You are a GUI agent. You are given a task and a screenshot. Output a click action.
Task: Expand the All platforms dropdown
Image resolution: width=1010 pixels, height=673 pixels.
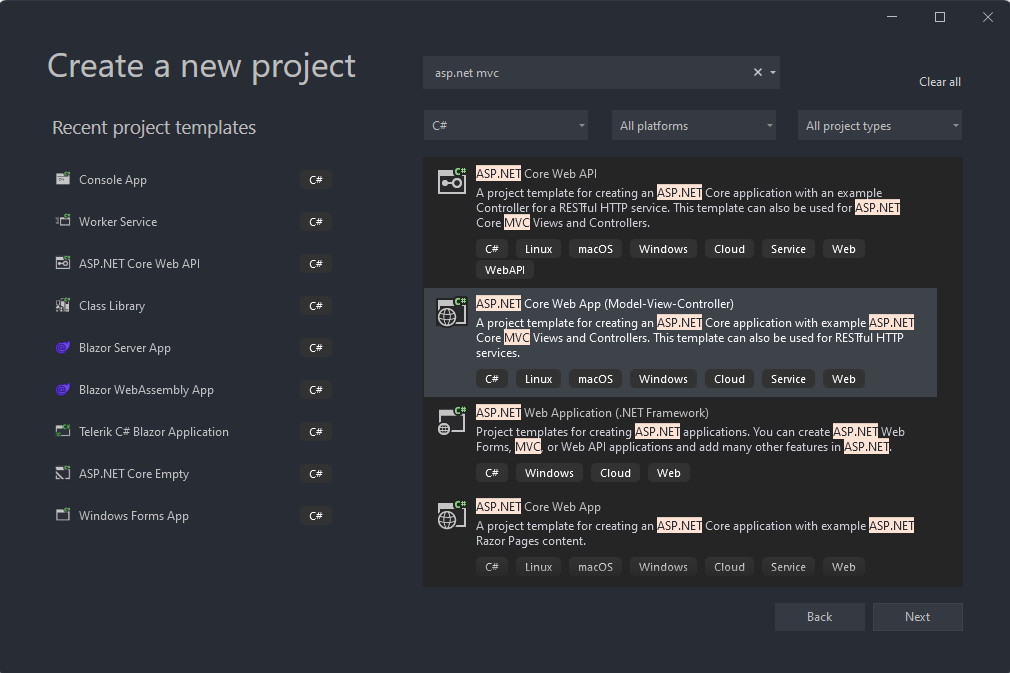[694, 126]
